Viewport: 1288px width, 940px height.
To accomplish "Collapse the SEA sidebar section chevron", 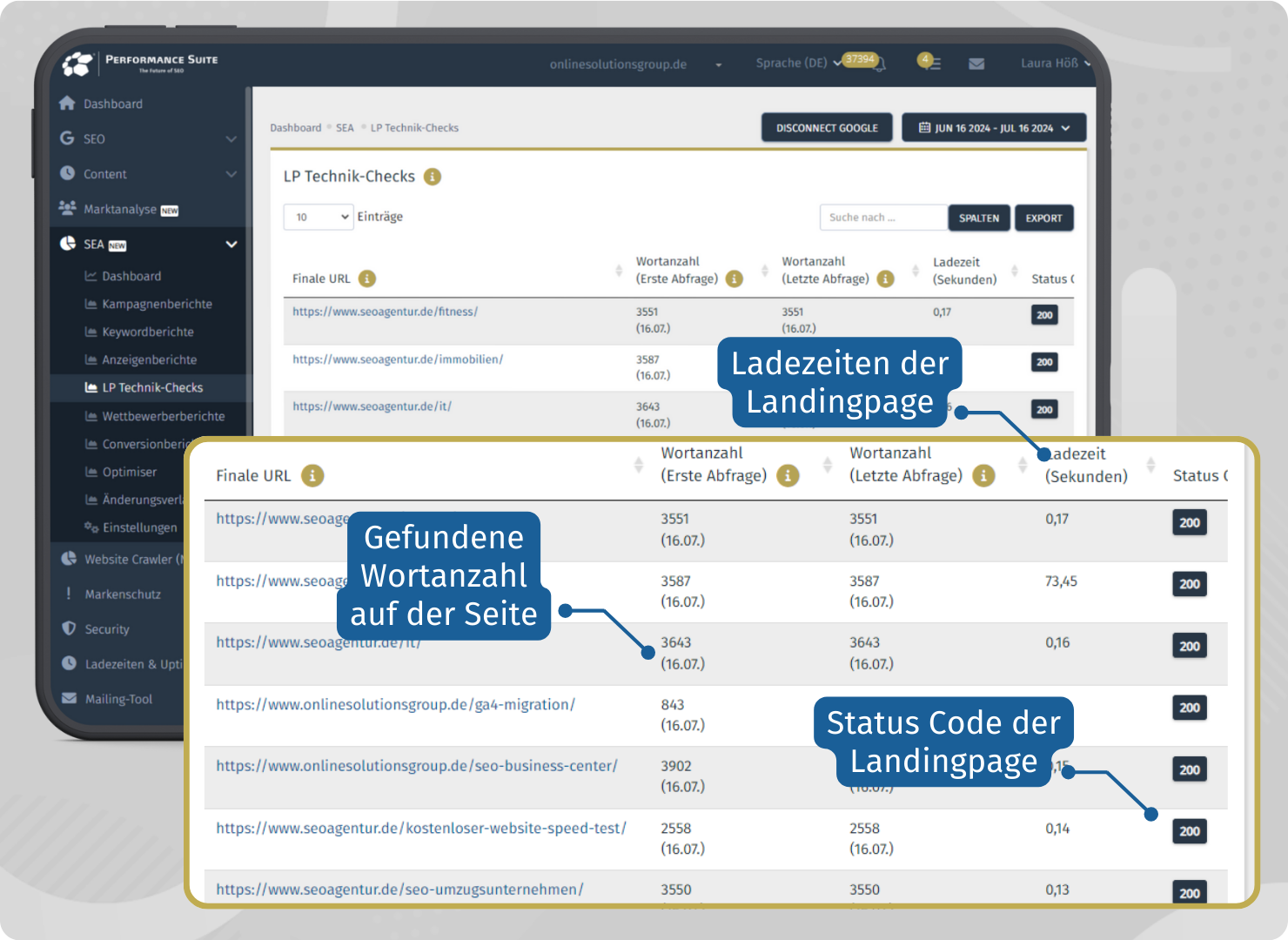I will click(231, 245).
